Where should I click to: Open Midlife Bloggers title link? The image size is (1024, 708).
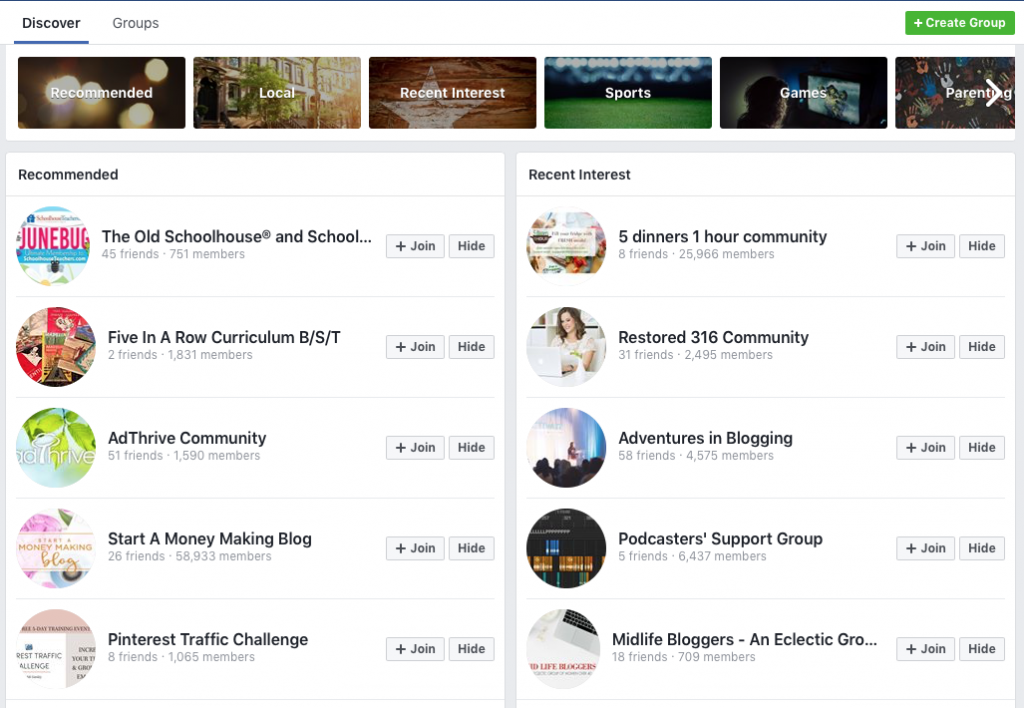[744, 639]
